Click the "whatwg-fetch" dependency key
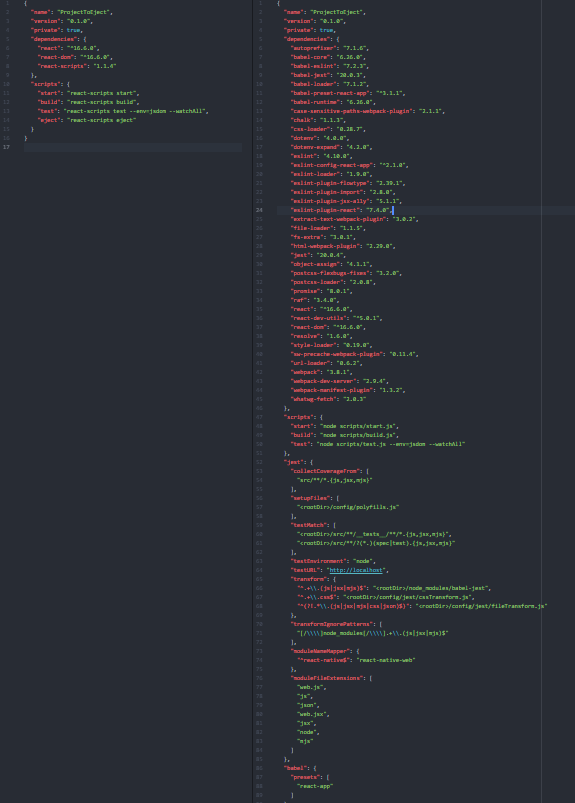Image resolution: width=575 pixels, height=803 pixels. coord(314,399)
